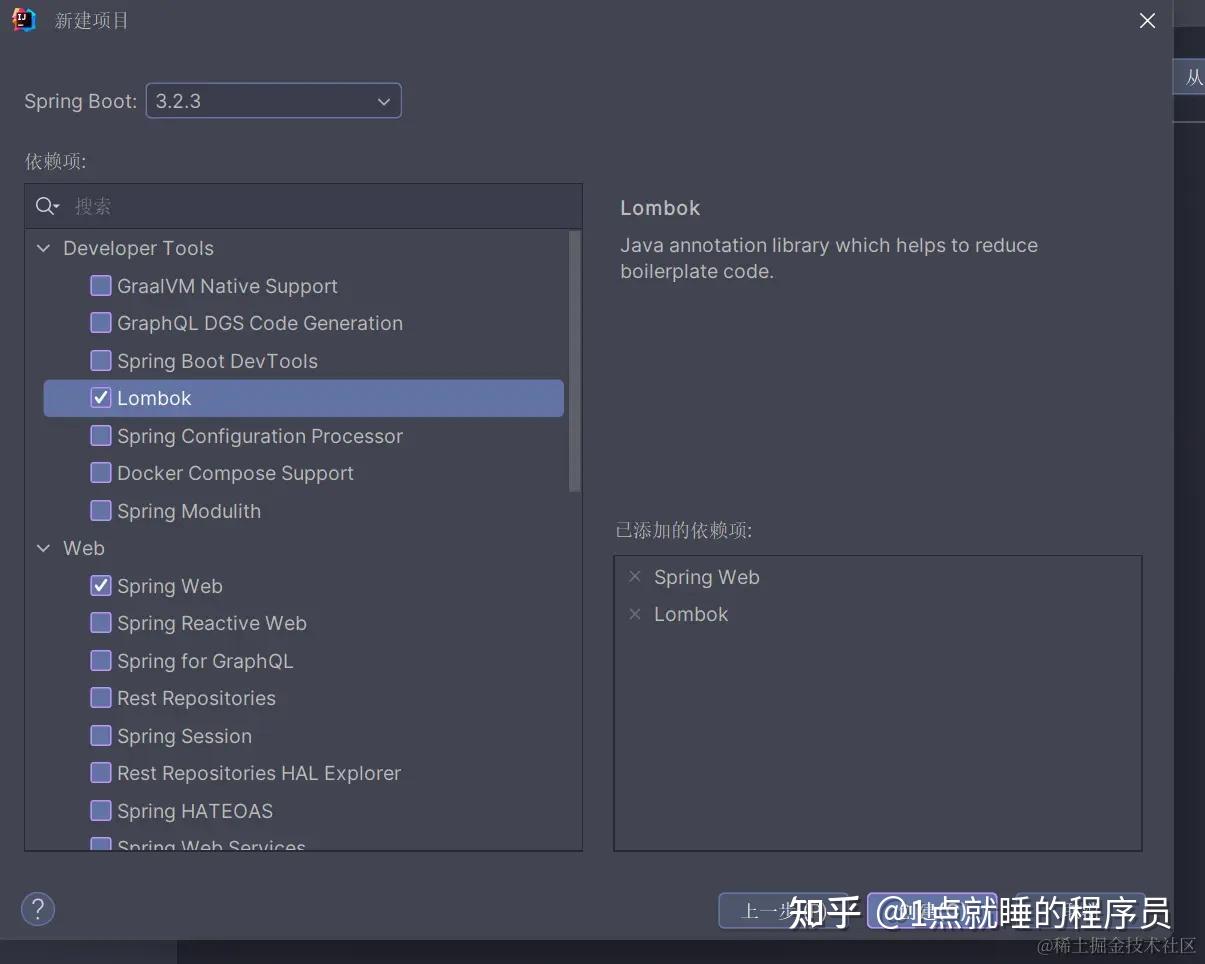The width and height of the screenshot is (1205, 964).
Task: Collapse the Web dependency group
Action: (43, 548)
